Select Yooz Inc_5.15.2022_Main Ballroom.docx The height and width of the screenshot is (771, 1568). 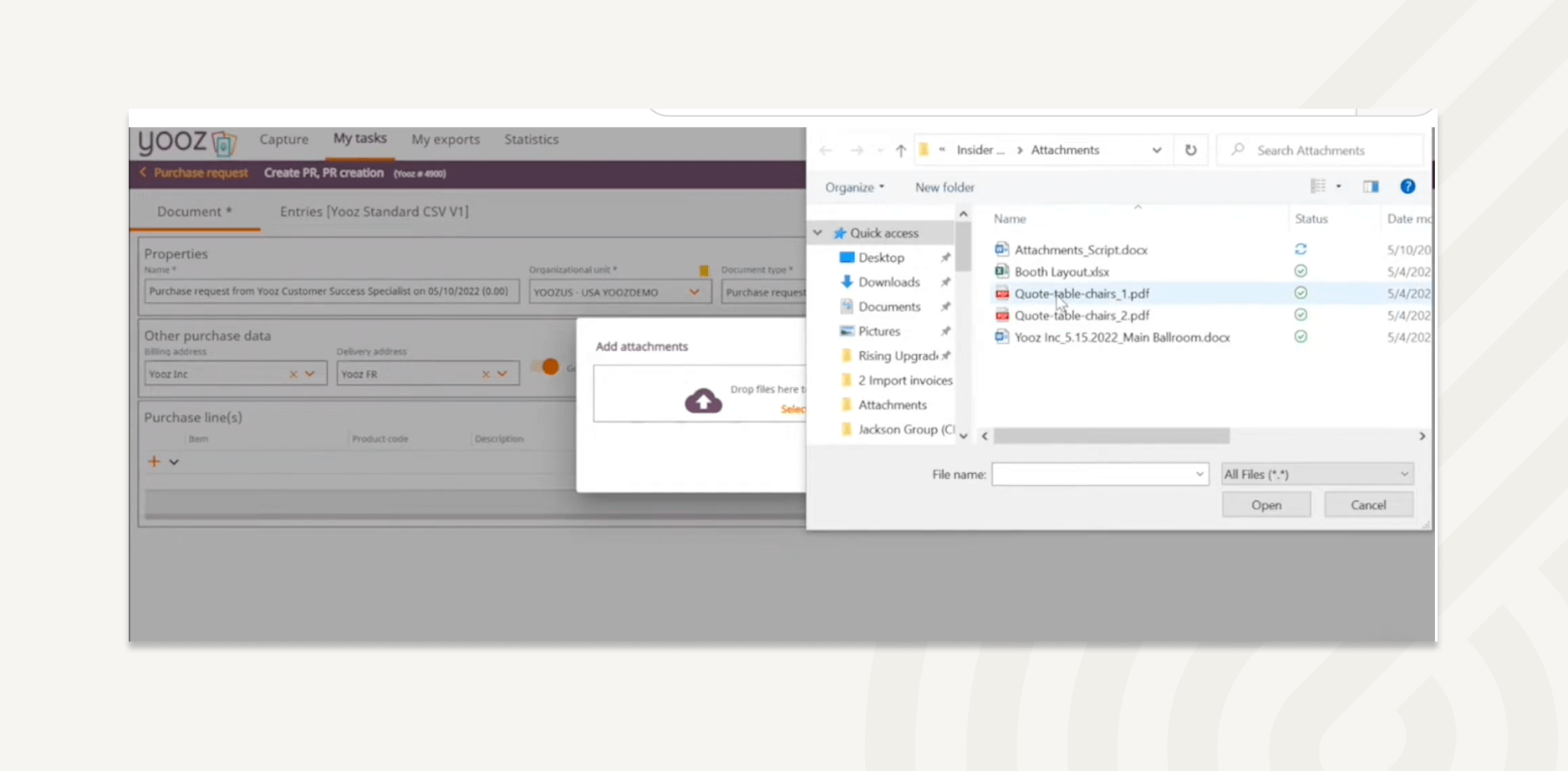pyautogui.click(x=1122, y=337)
